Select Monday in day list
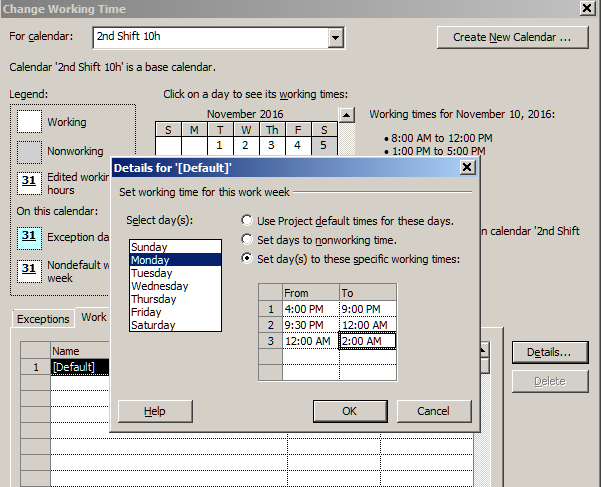The width and height of the screenshot is (601, 487). point(175,260)
